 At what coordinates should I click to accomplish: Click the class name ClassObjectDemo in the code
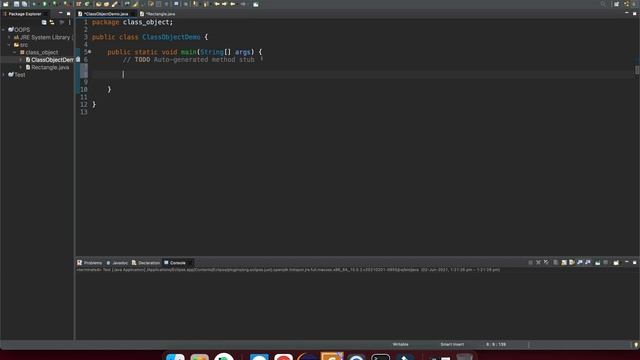tap(171, 37)
